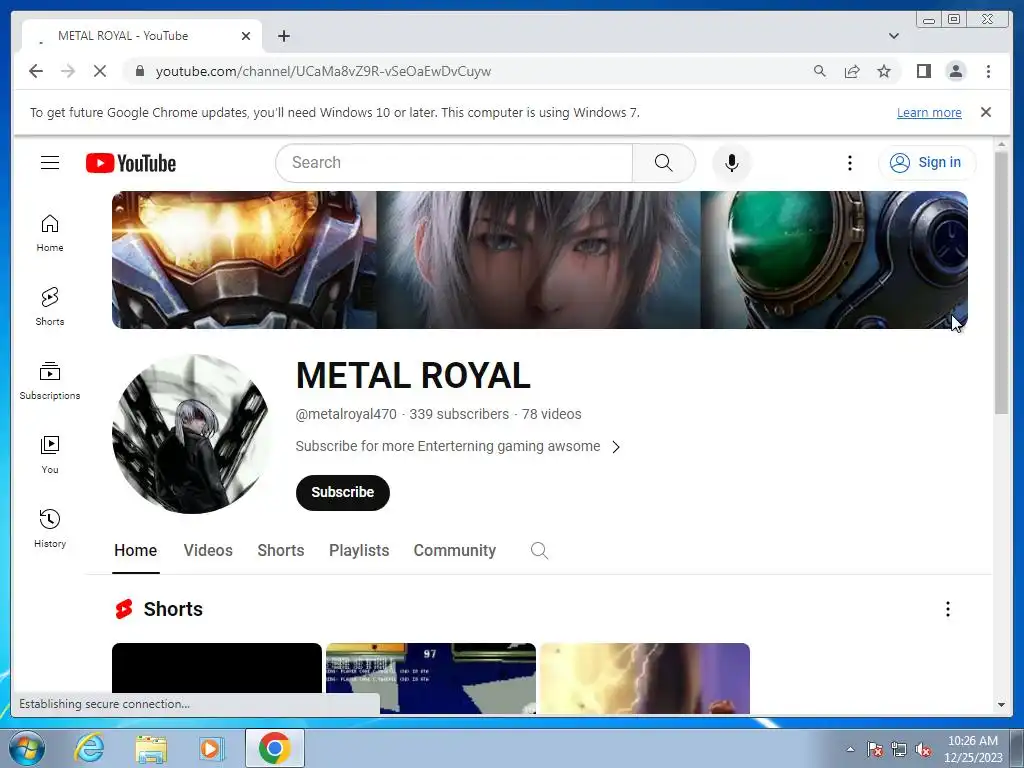This screenshot has width=1024, height=768.
Task: Click Chrome icon in taskbar
Action: tap(274, 748)
